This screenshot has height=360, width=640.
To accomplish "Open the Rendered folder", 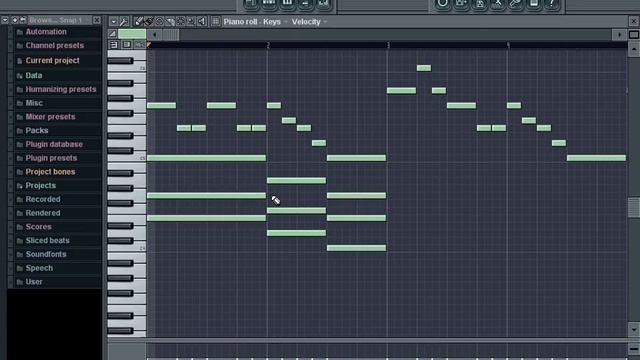I will (x=43, y=213).
